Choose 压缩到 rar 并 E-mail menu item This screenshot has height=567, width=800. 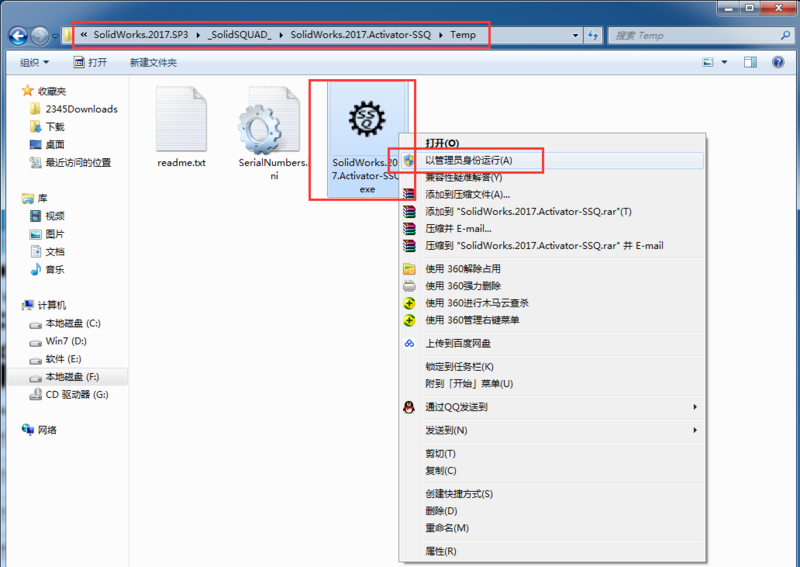[552, 245]
